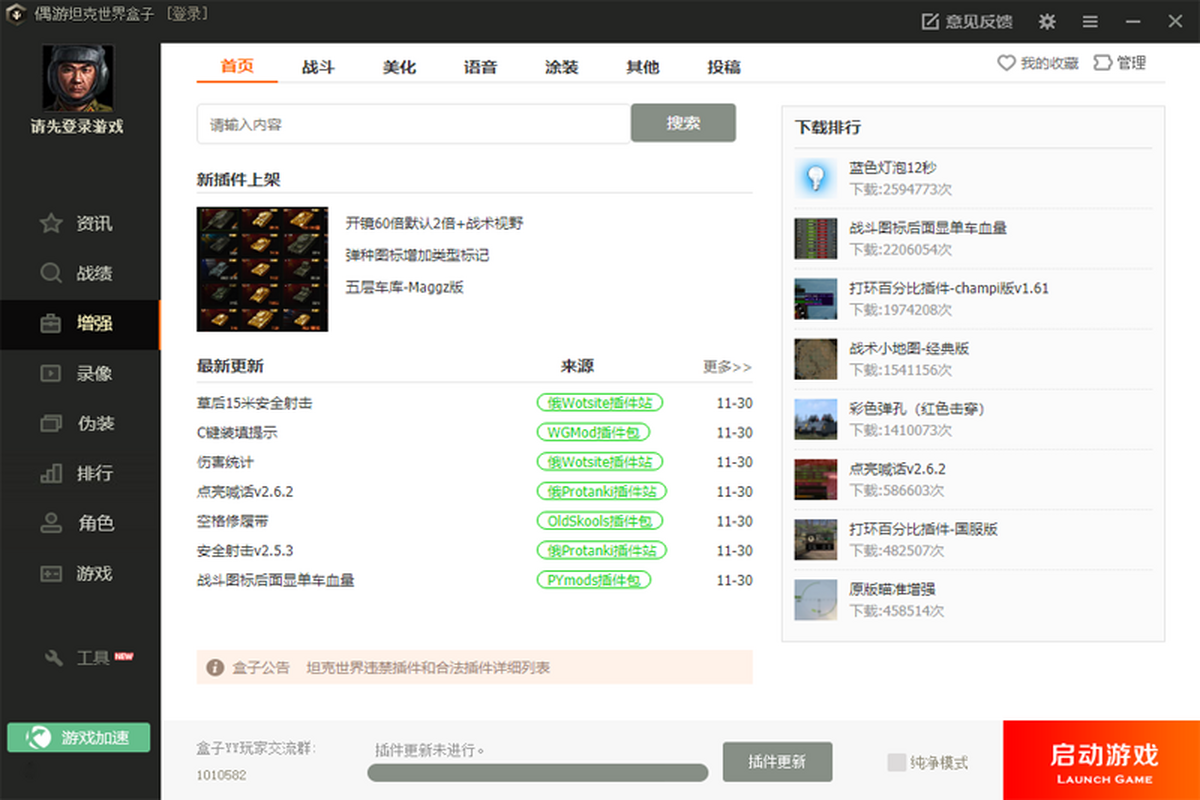Viewport: 1200px width, 800px height.
Task: Click the OldSkools插件包 source tag
Action: pyautogui.click(x=600, y=521)
